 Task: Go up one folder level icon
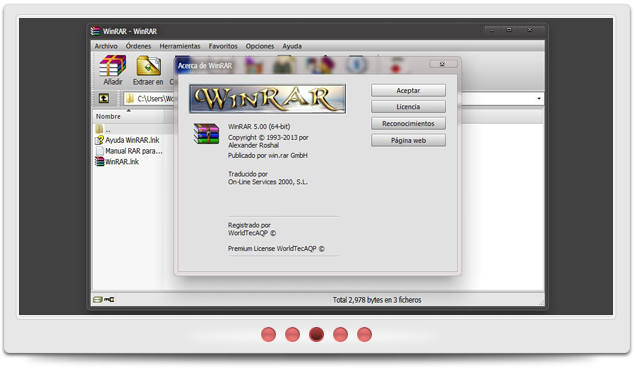coord(104,98)
